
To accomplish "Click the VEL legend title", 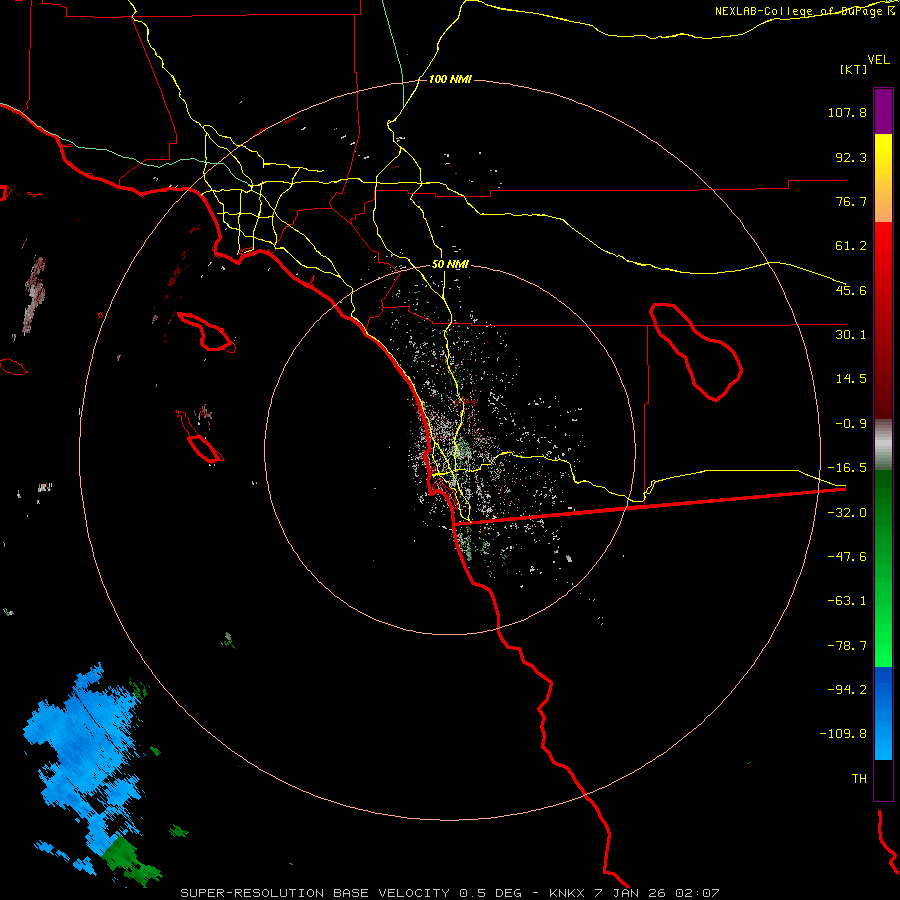I will click(x=878, y=59).
